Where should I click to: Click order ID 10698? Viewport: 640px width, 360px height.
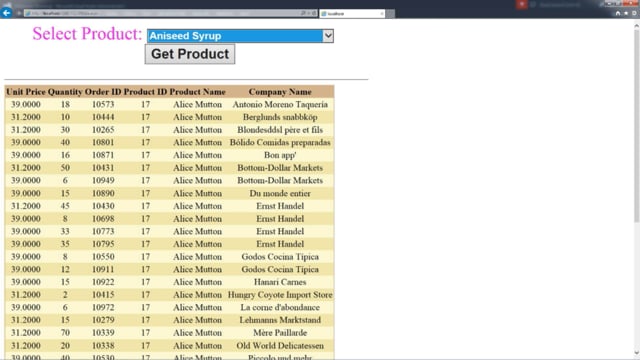click(x=103, y=219)
